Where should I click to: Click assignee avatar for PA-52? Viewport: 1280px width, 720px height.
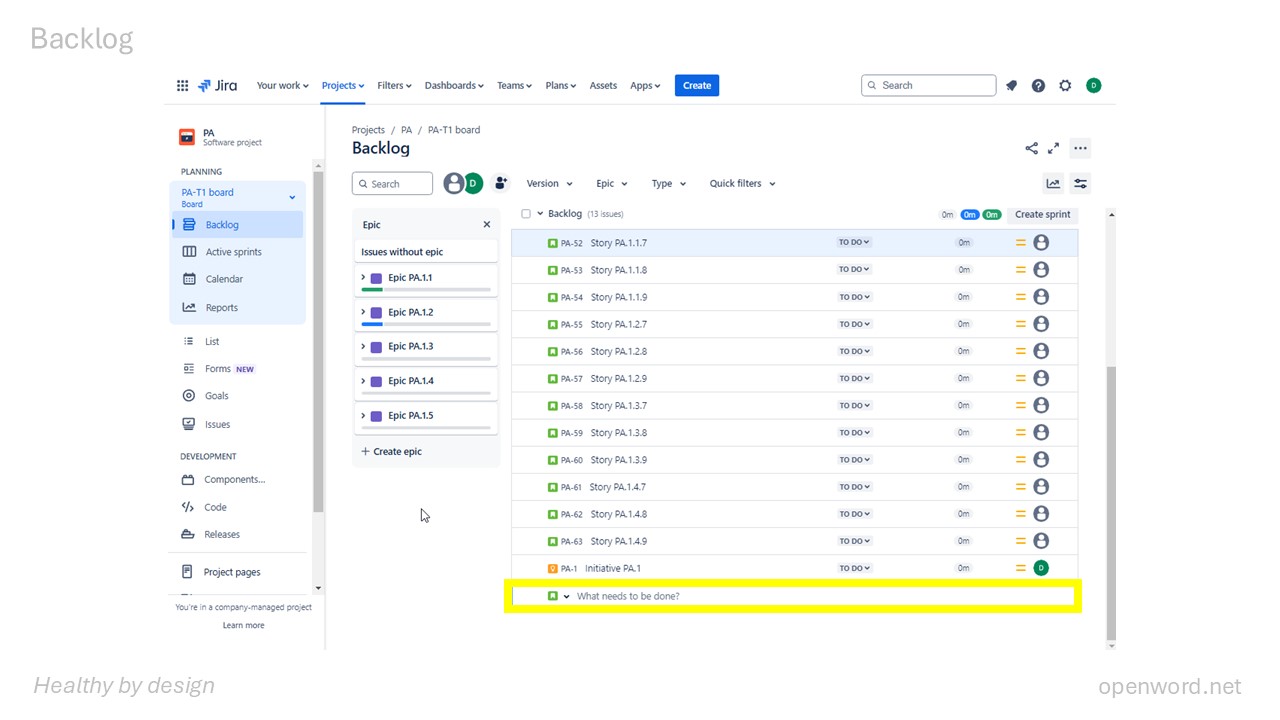1041,243
